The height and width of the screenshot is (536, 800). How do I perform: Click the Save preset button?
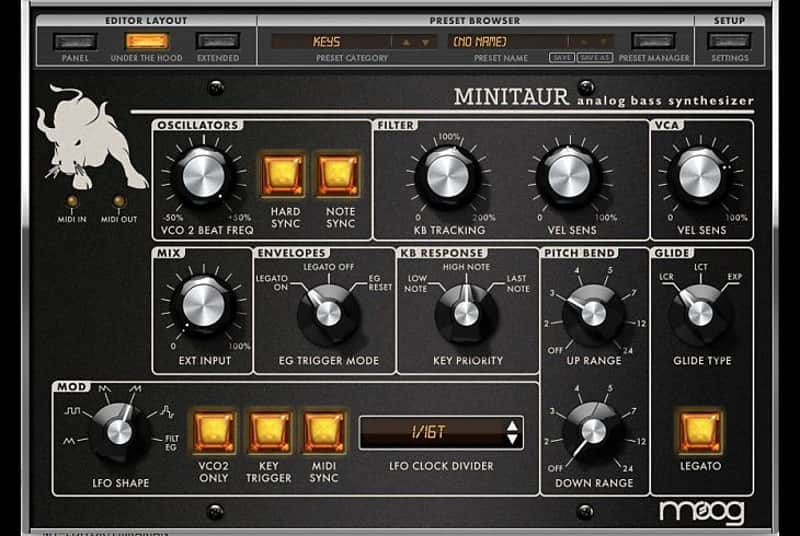pos(562,58)
